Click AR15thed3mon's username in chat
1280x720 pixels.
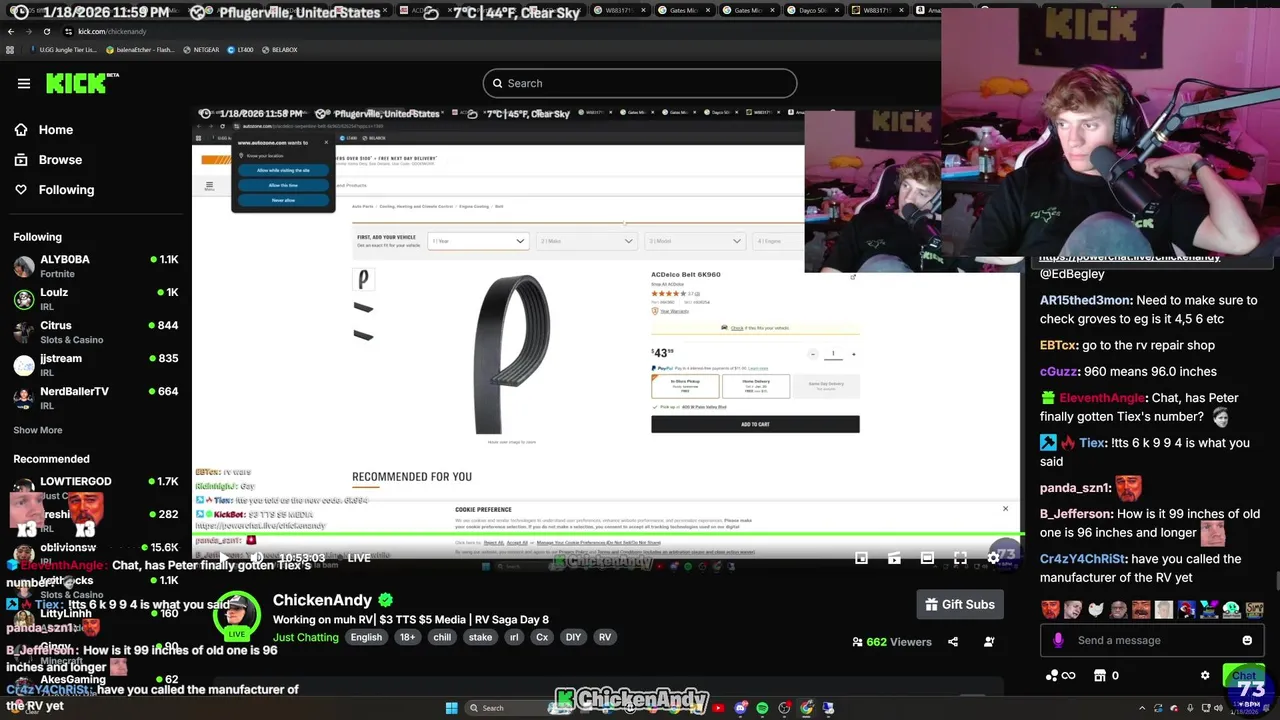tap(1086, 300)
